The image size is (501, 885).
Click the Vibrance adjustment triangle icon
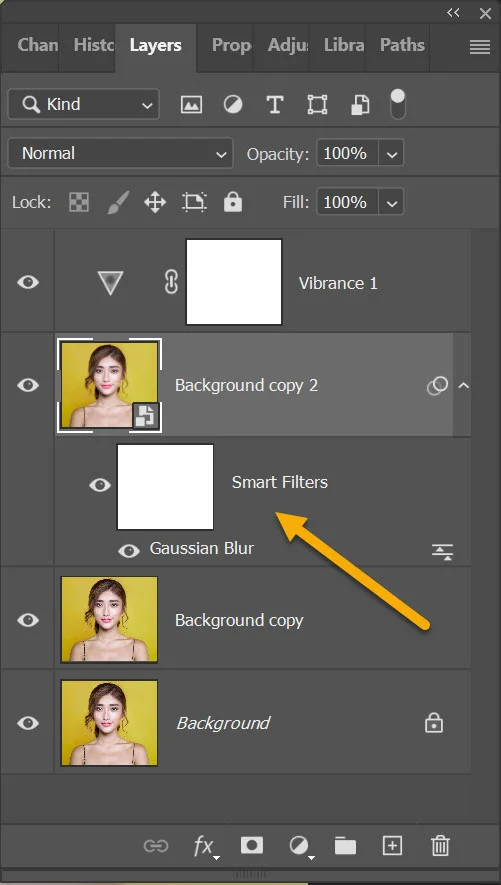coord(110,282)
